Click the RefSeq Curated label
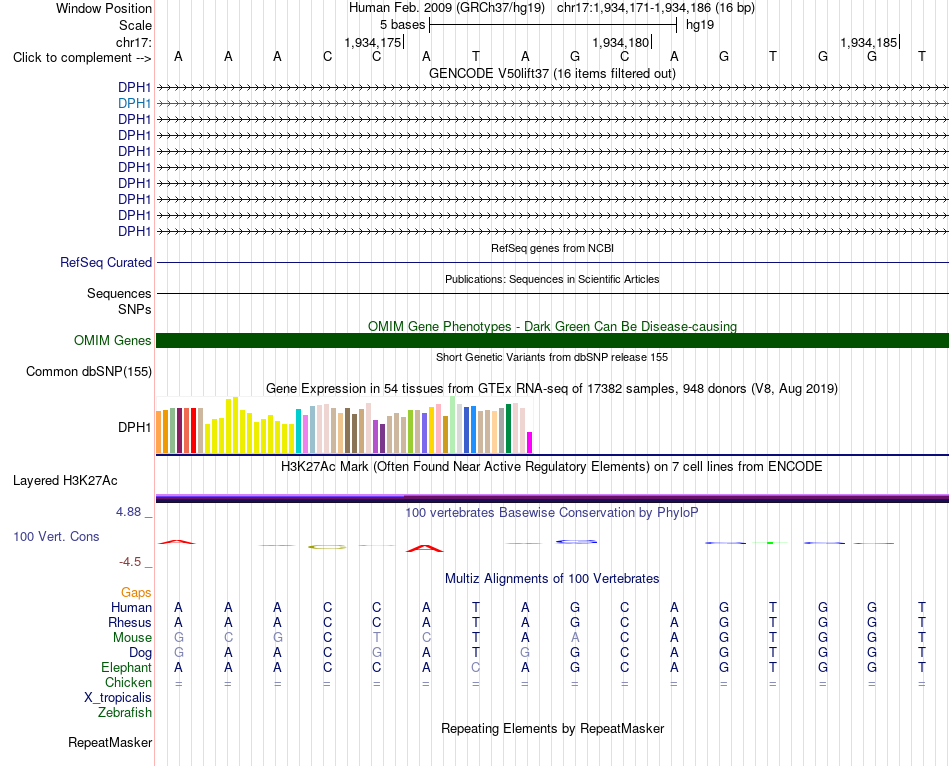This screenshot has height=766, width=950. click(106, 262)
